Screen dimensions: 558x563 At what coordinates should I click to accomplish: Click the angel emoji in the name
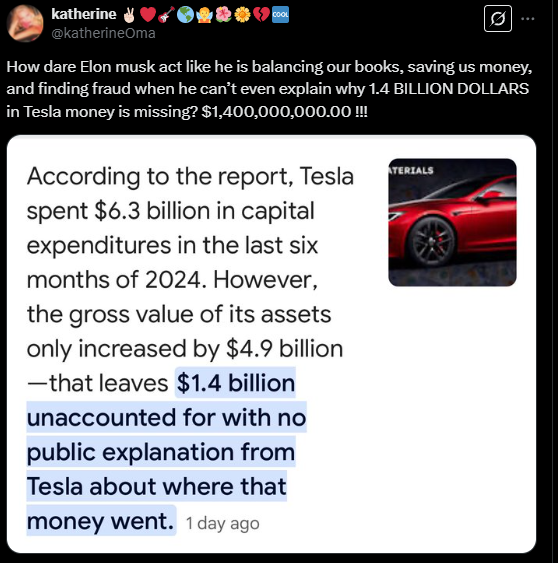pos(204,15)
